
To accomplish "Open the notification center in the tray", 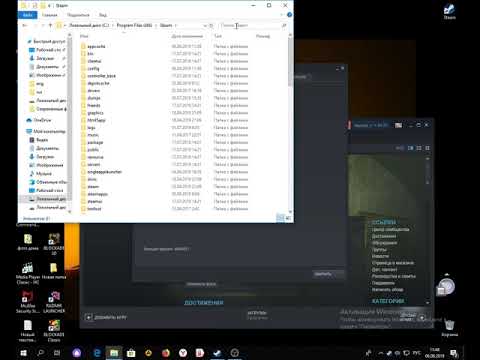I will [x=454, y=353].
